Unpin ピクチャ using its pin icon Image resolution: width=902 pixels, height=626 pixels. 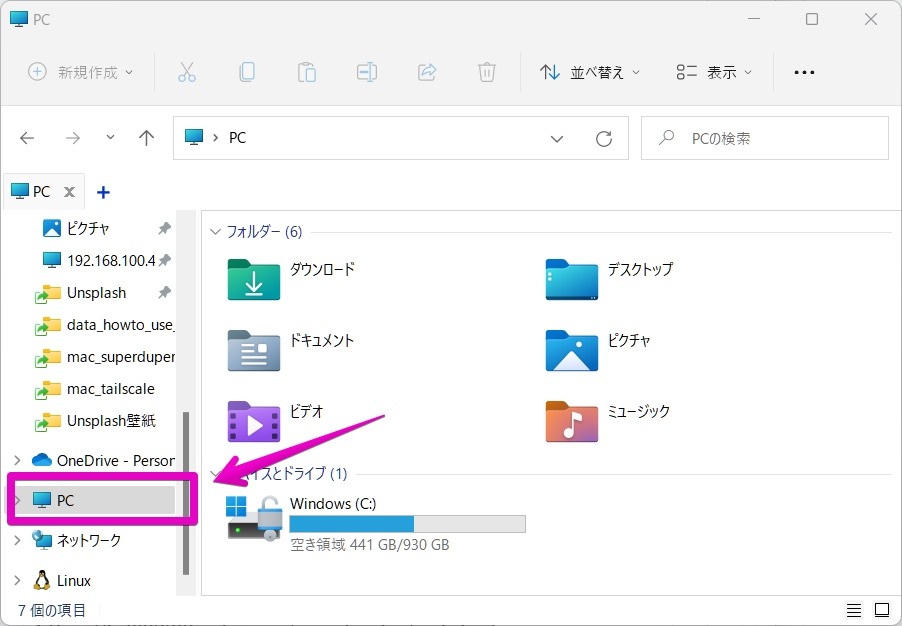[x=165, y=228]
